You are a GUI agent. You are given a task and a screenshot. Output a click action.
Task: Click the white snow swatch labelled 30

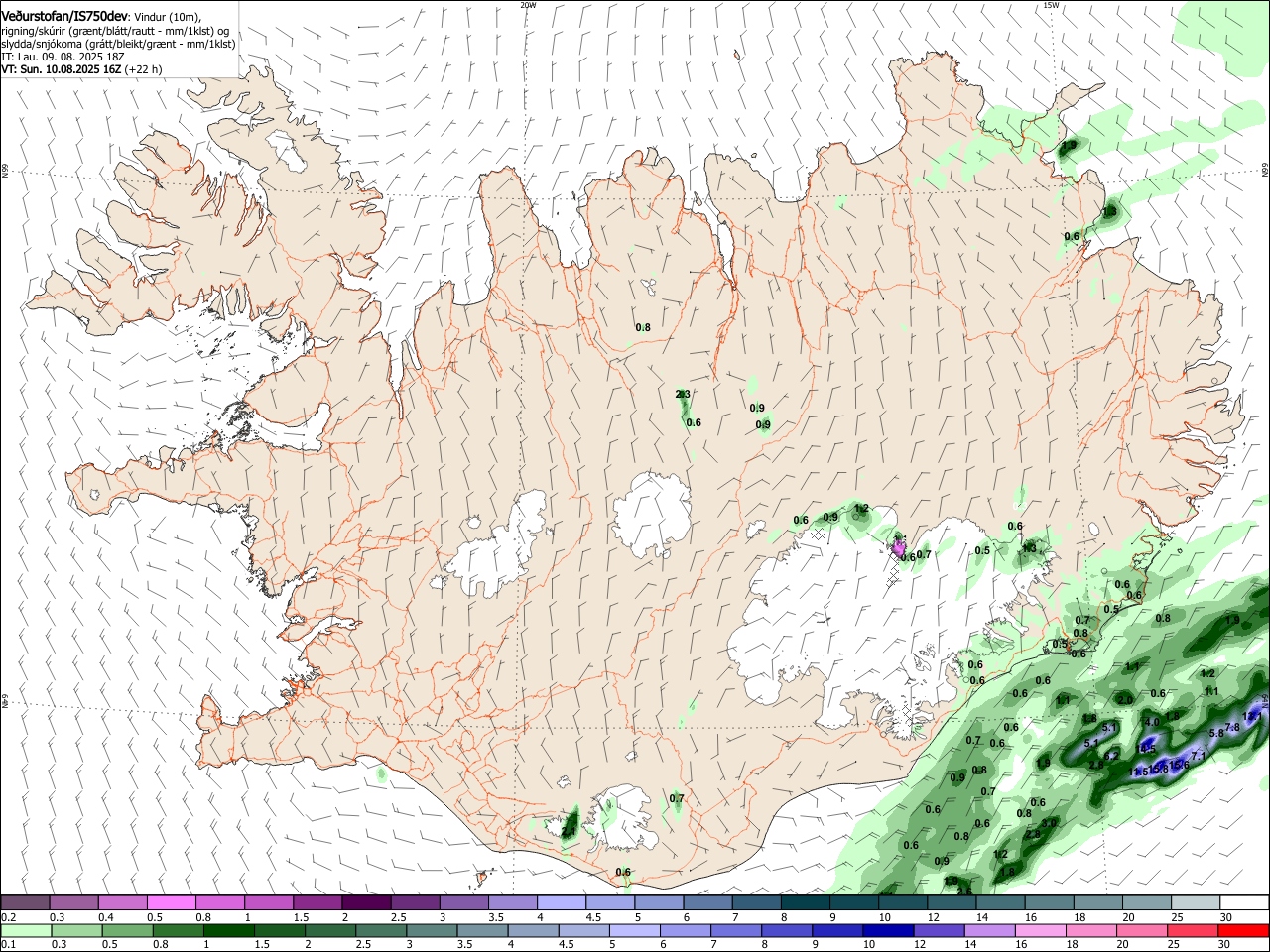click(x=1244, y=902)
